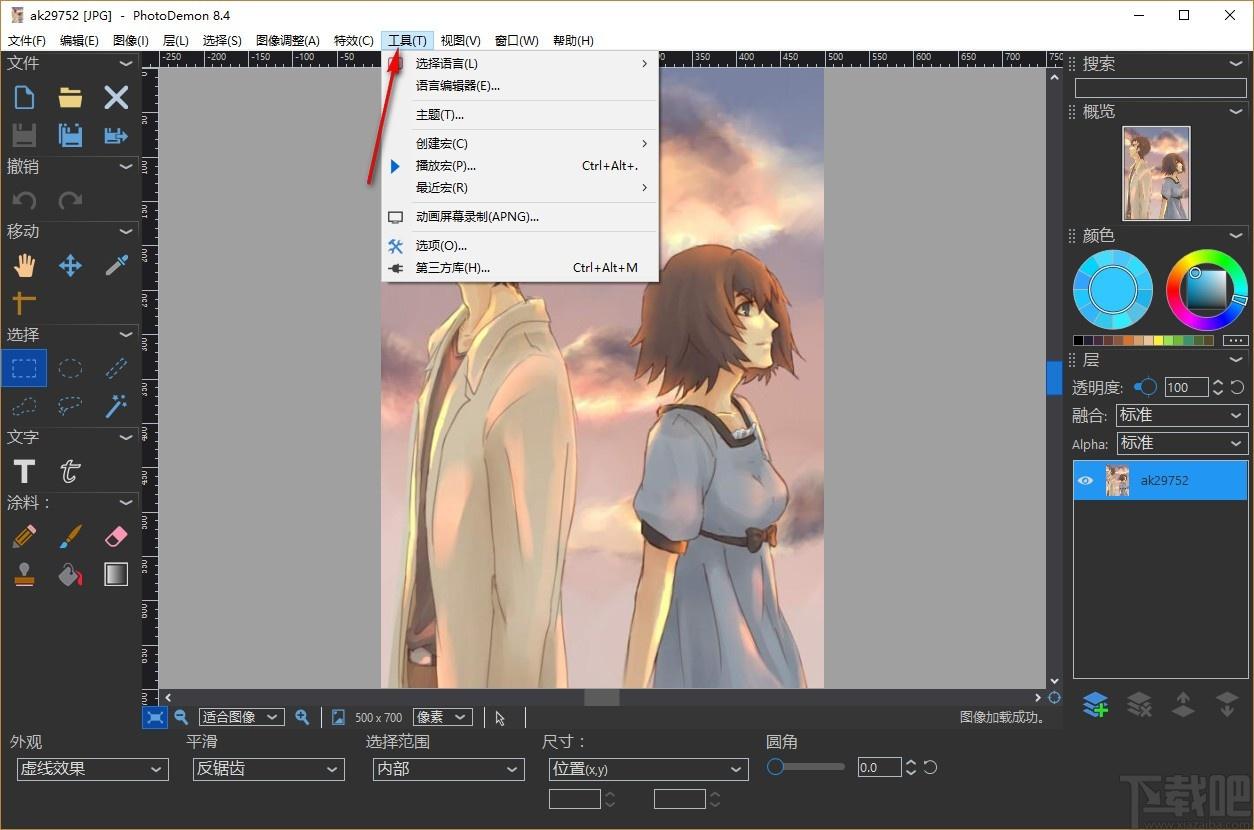The width and height of the screenshot is (1254, 830).
Task: Select the Paint bucket fill tool
Action: point(70,574)
